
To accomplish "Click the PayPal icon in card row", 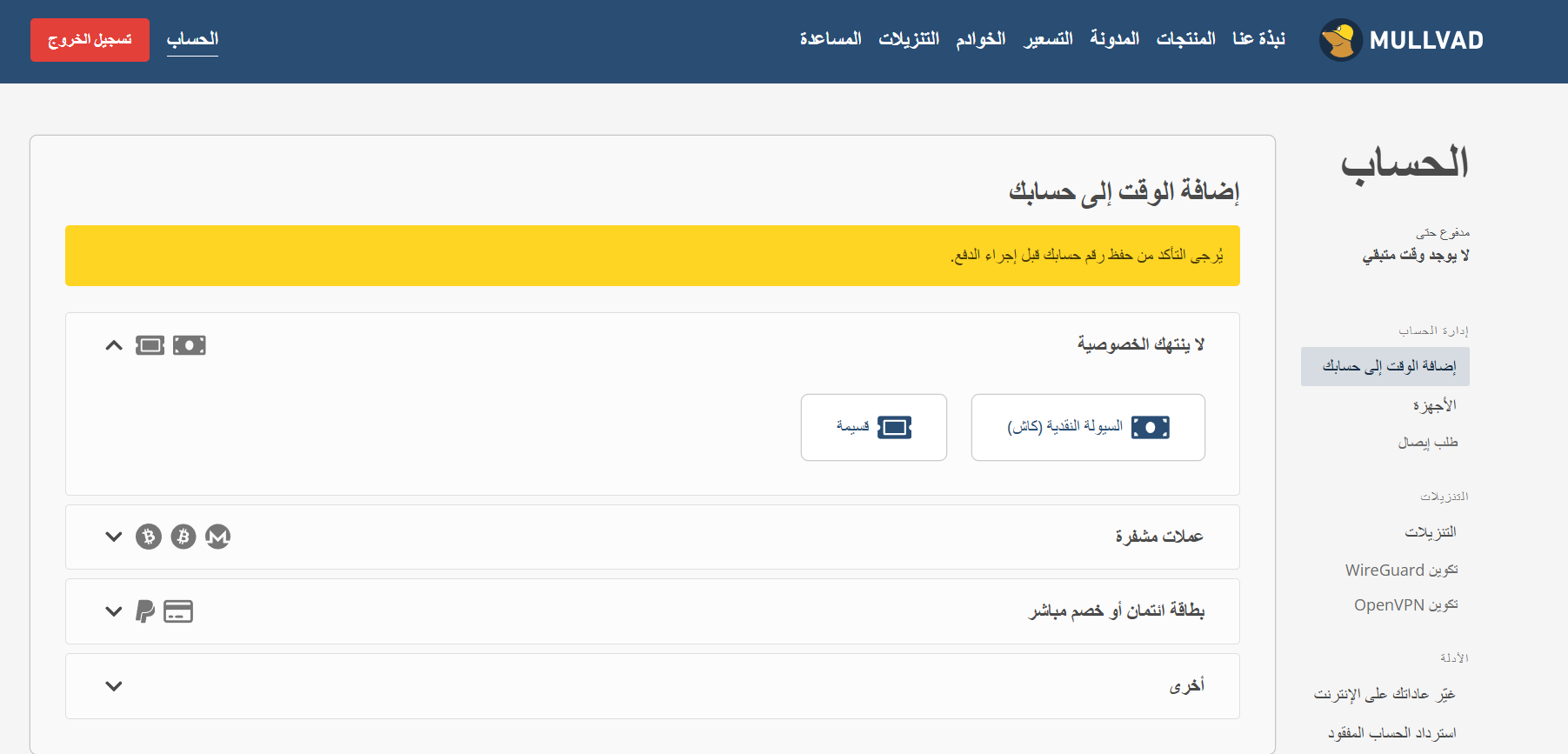I will (x=145, y=611).
